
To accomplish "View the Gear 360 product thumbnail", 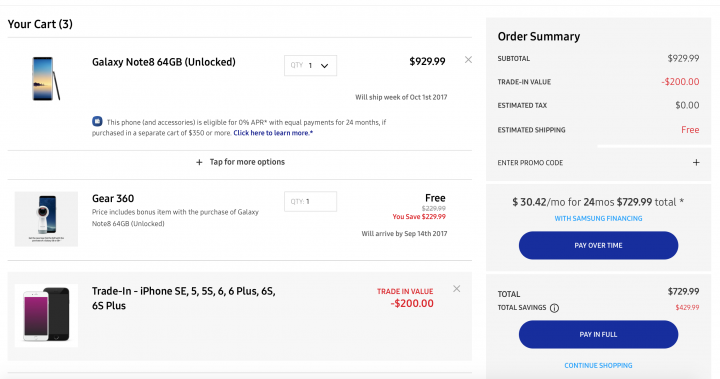I will pos(46,219).
